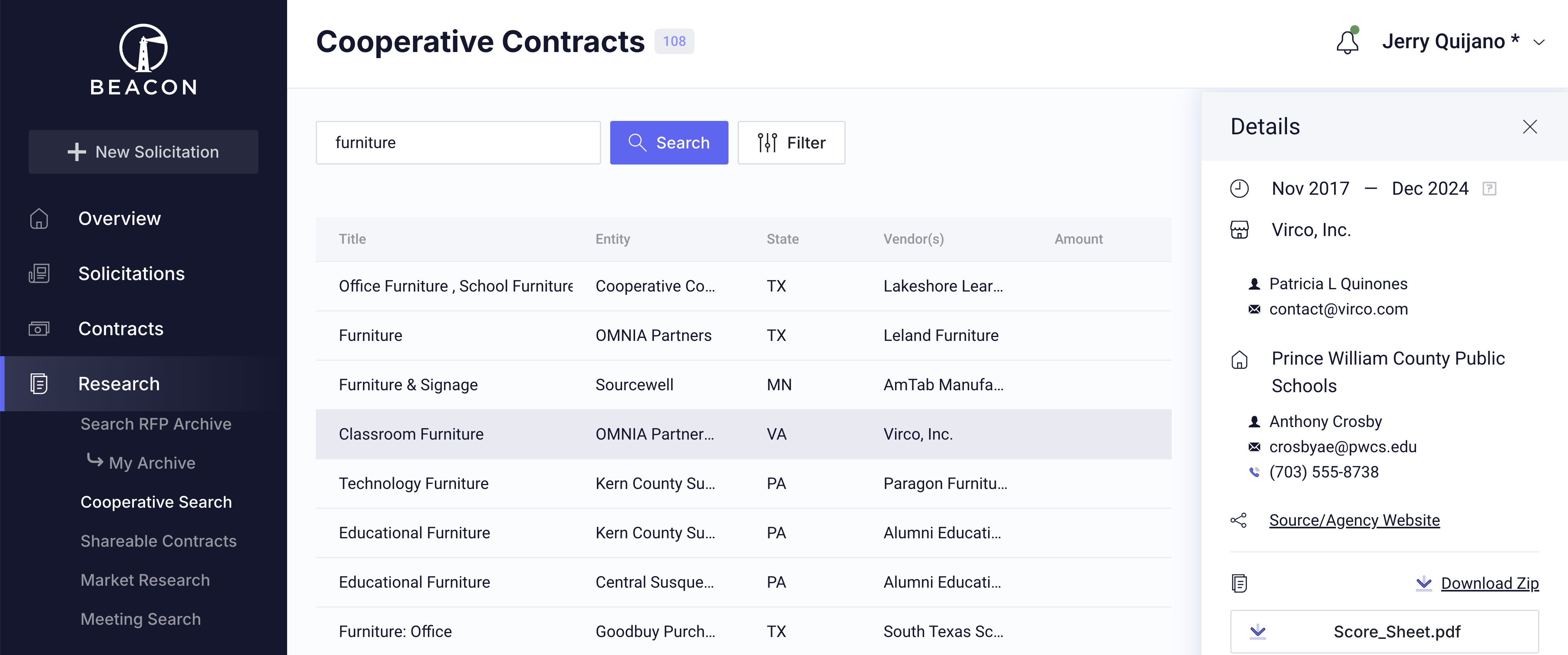Click the Contracts money icon in sidebar

point(39,329)
